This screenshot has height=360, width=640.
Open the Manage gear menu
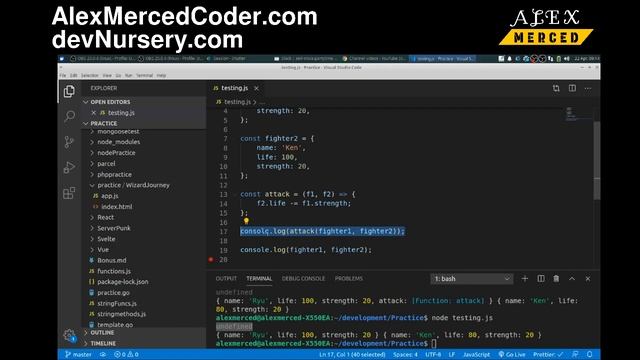pos(69,336)
